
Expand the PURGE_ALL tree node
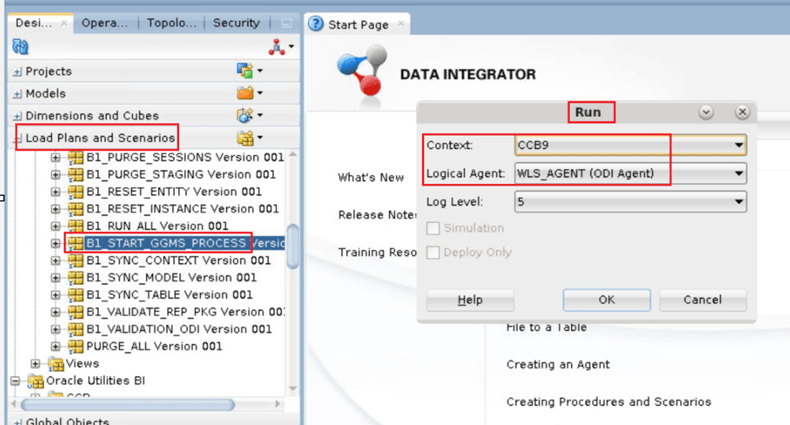pyautogui.click(x=55, y=346)
